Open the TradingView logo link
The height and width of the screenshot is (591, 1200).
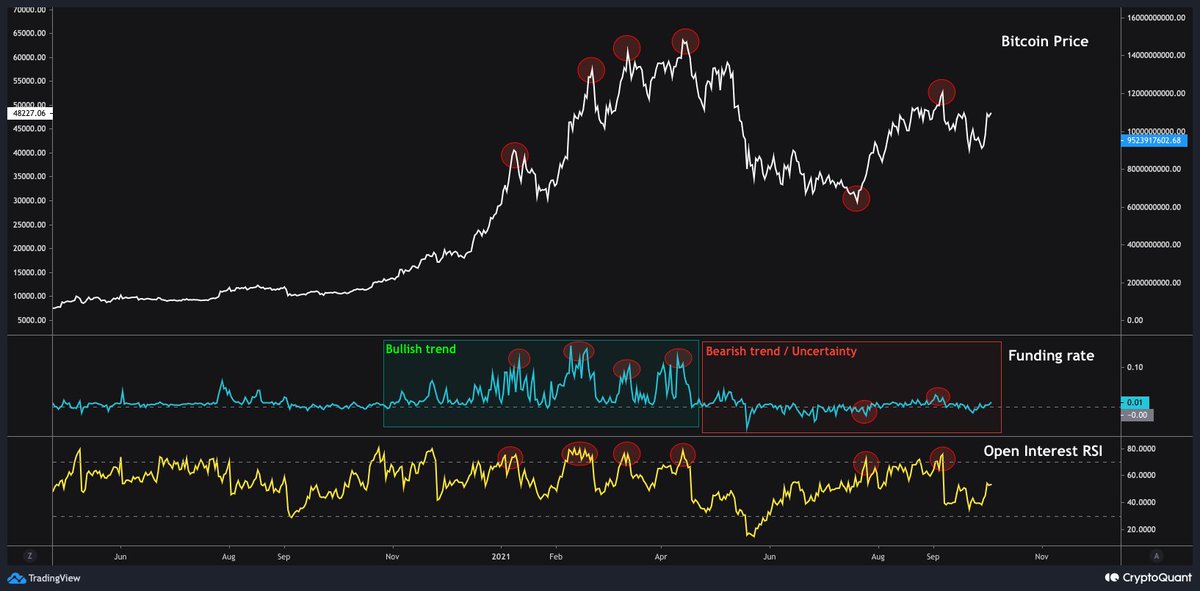(43, 578)
